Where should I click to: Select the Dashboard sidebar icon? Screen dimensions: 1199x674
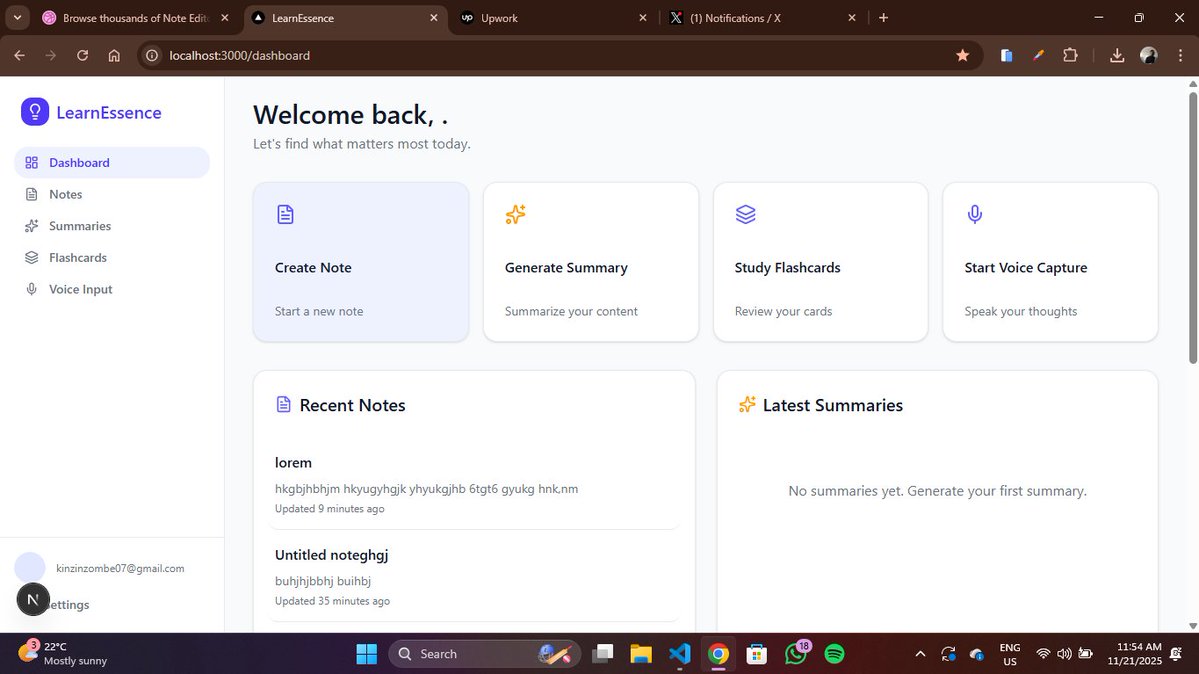pos(31,162)
